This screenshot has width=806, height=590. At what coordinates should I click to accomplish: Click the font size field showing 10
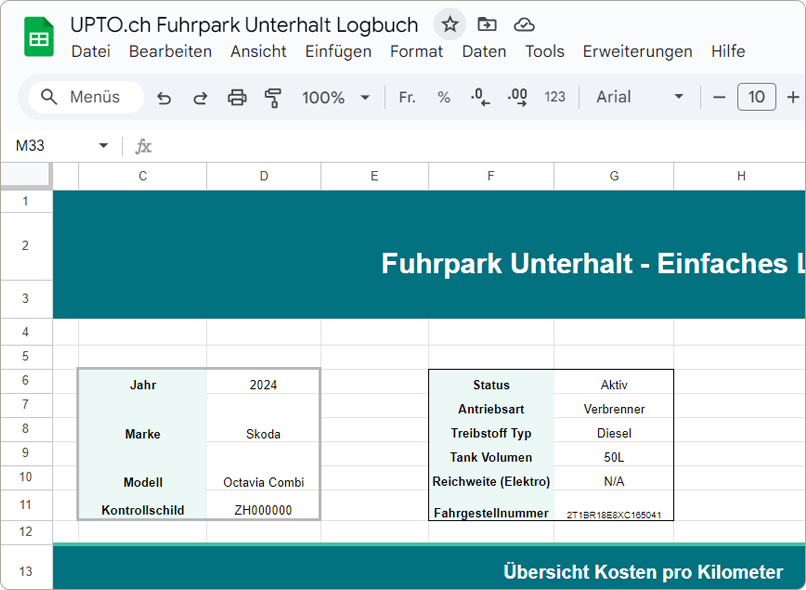point(756,97)
